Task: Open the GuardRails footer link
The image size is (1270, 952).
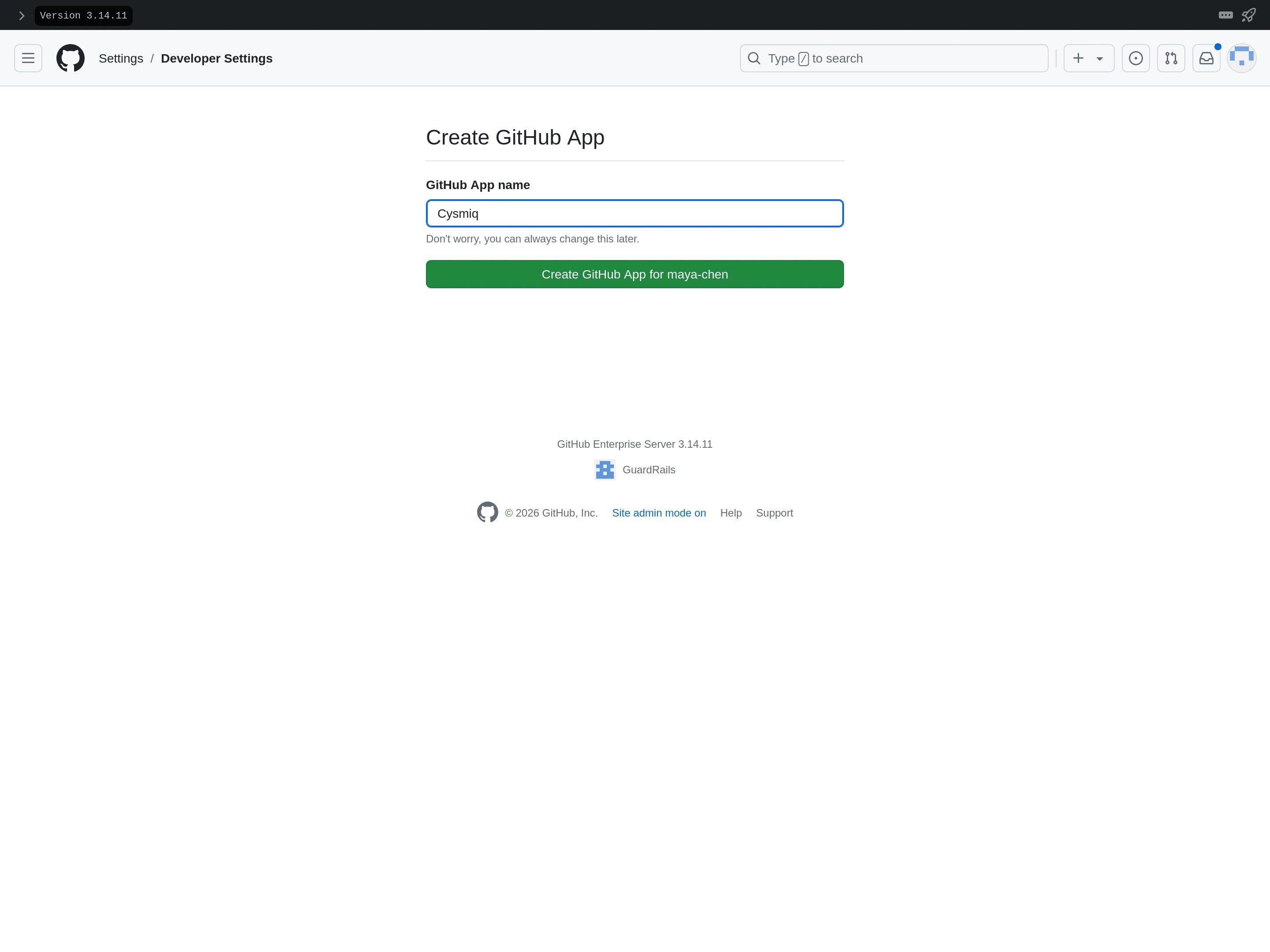Action: point(649,469)
